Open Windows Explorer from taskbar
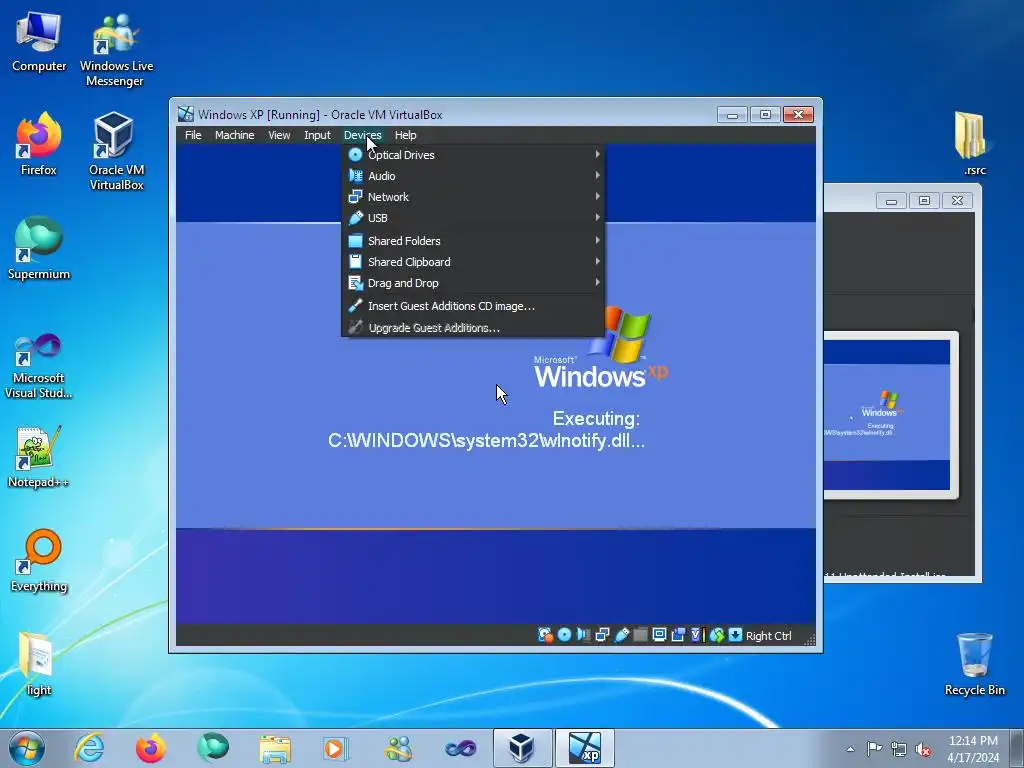This screenshot has height=768, width=1024. point(275,748)
